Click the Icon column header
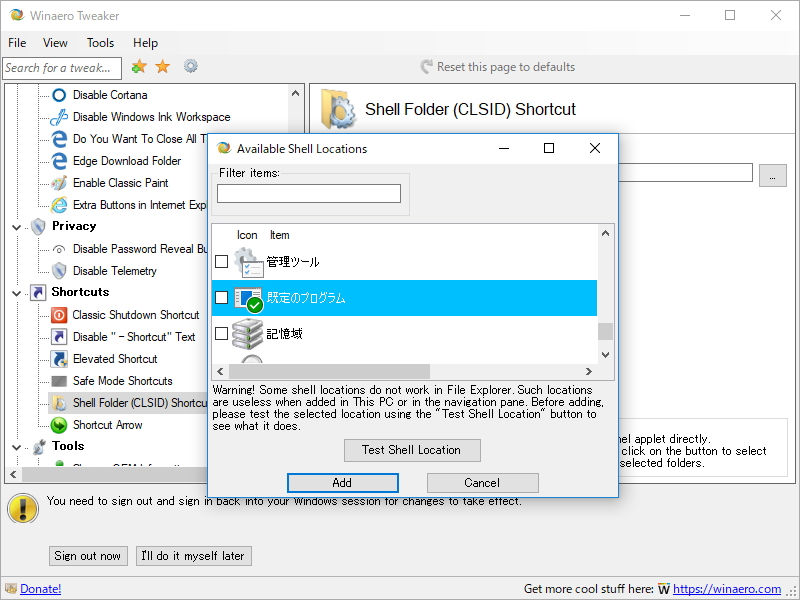The width and height of the screenshot is (800, 600). 247,235
